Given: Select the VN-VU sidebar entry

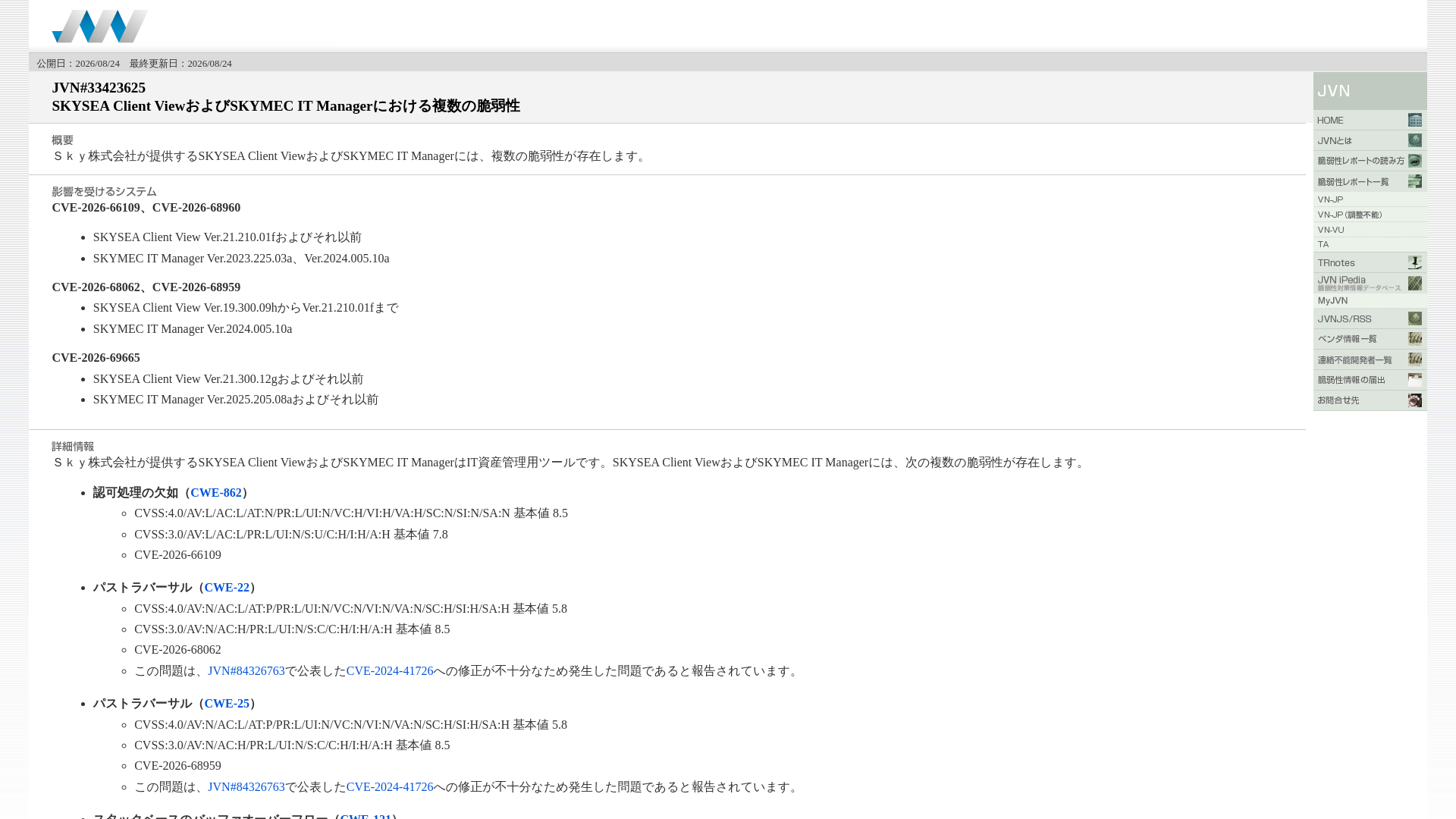Looking at the screenshot, I should point(1370,230).
